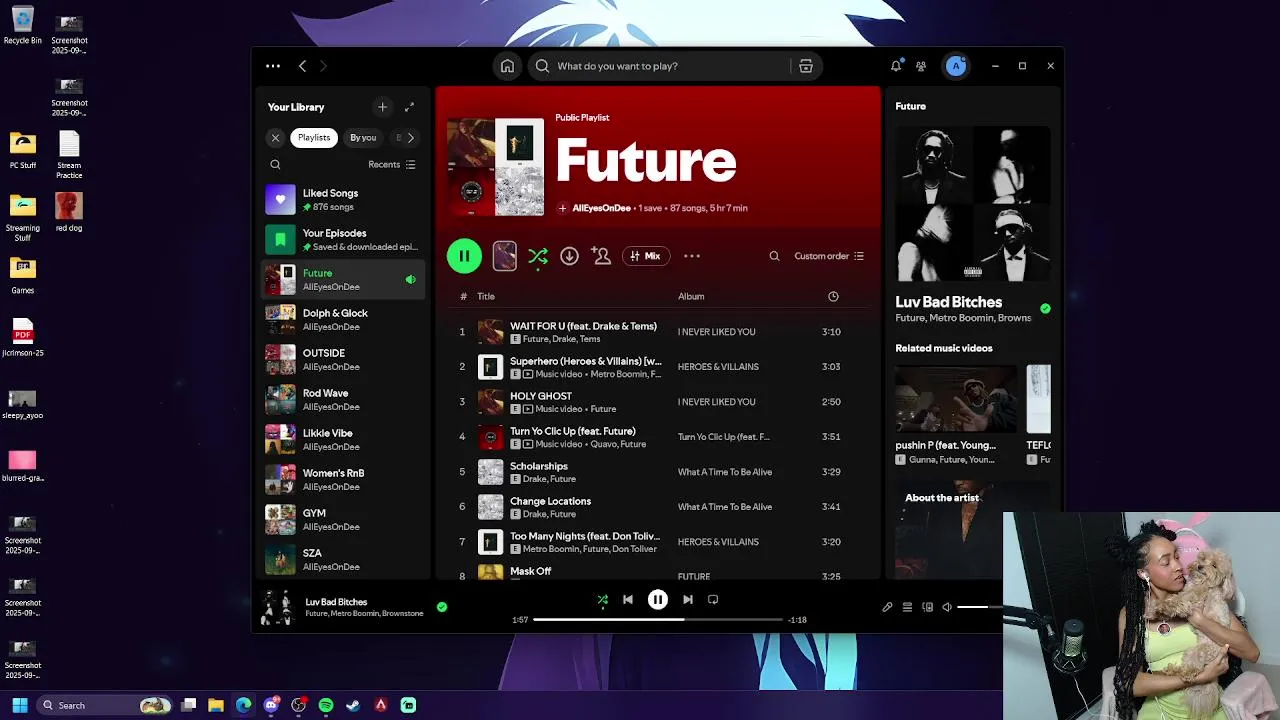Click the Future playlist cover art

(495, 167)
